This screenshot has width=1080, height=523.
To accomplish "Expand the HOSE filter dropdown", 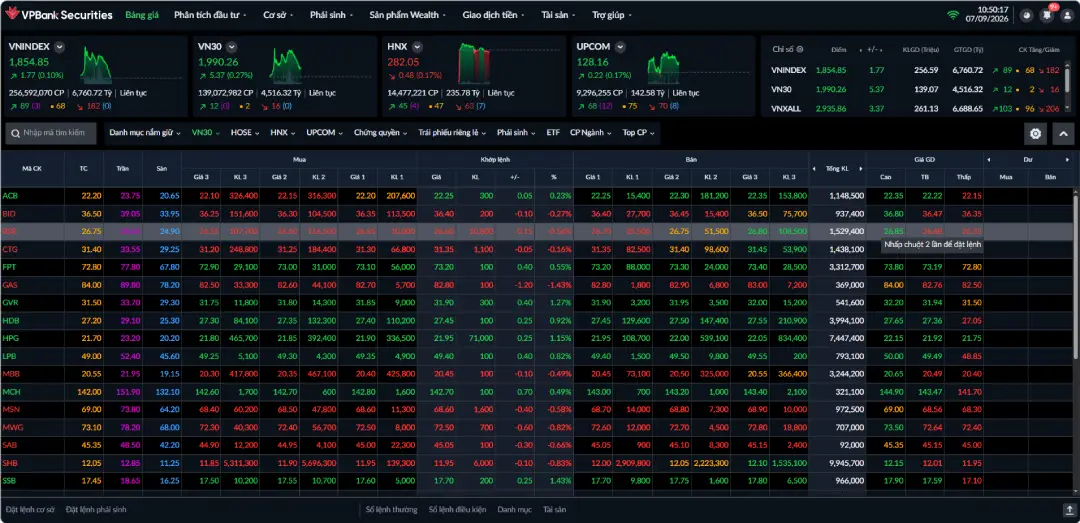I will [x=245, y=133].
